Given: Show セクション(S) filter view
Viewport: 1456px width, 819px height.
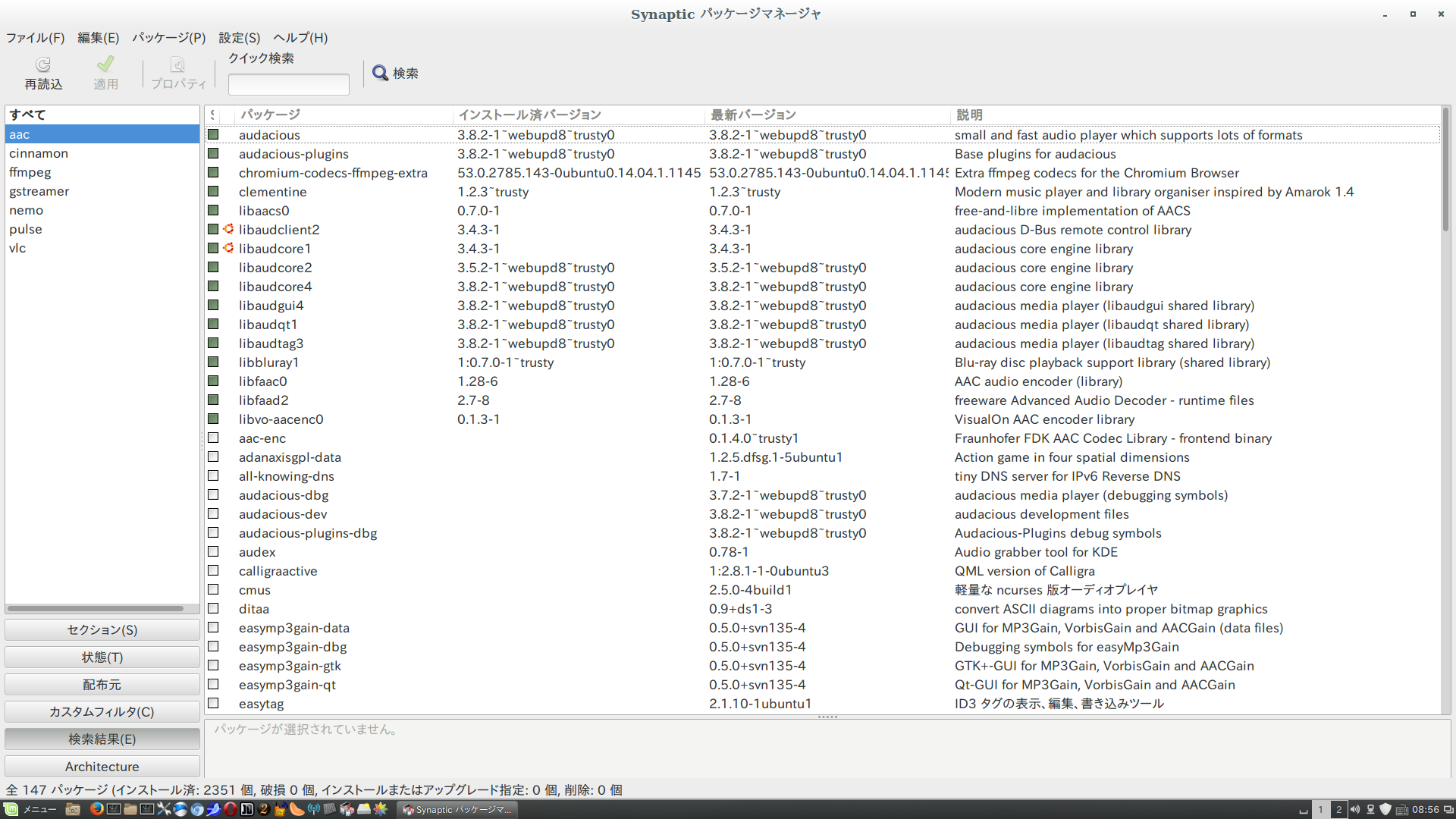Looking at the screenshot, I should click(102, 629).
